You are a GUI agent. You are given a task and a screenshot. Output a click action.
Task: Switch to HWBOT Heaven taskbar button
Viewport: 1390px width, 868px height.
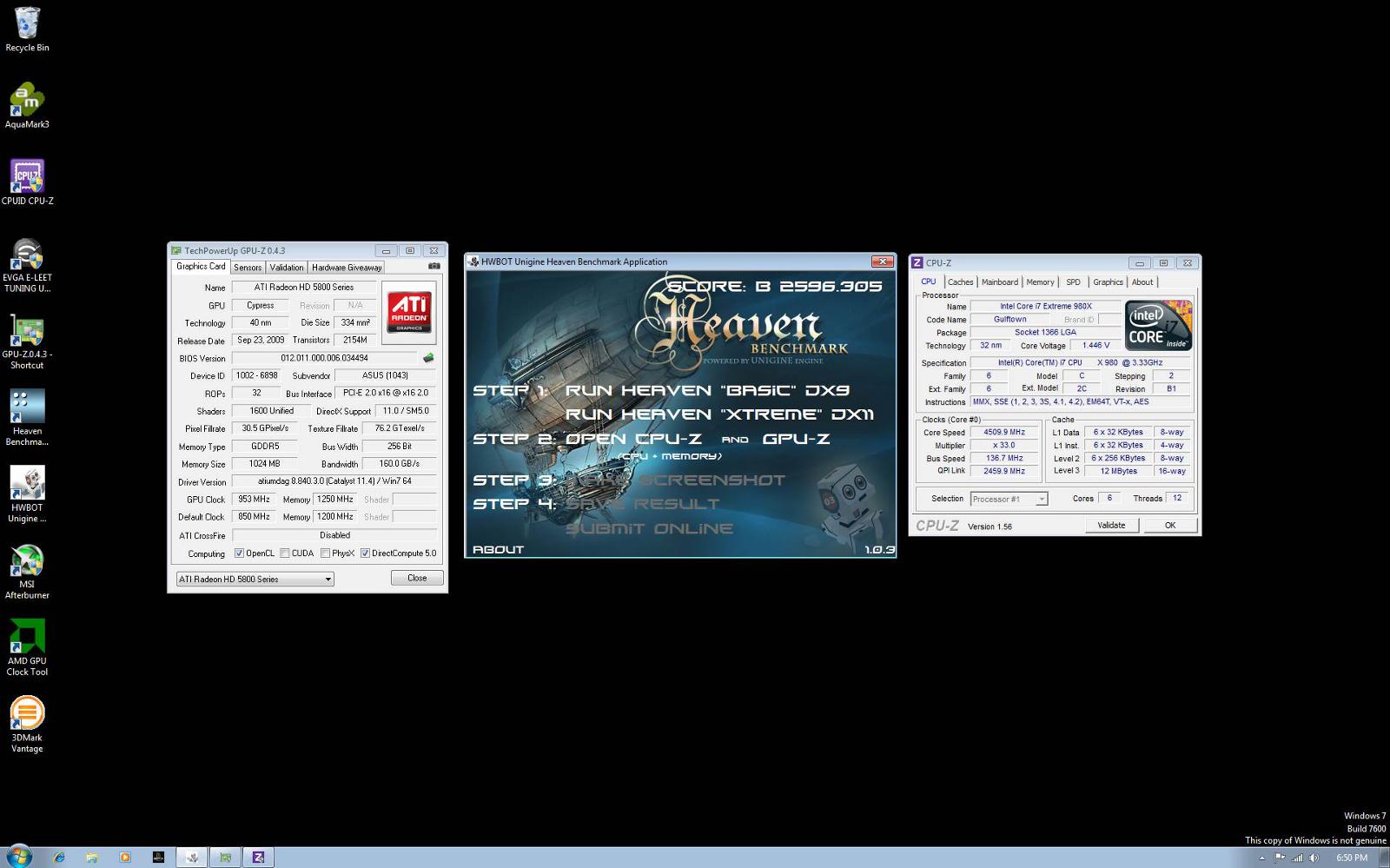(192, 858)
